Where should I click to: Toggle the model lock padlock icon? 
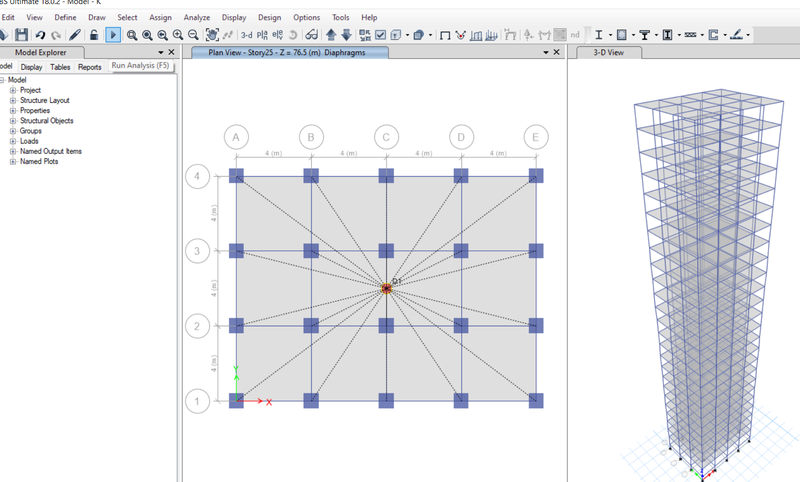(94, 35)
